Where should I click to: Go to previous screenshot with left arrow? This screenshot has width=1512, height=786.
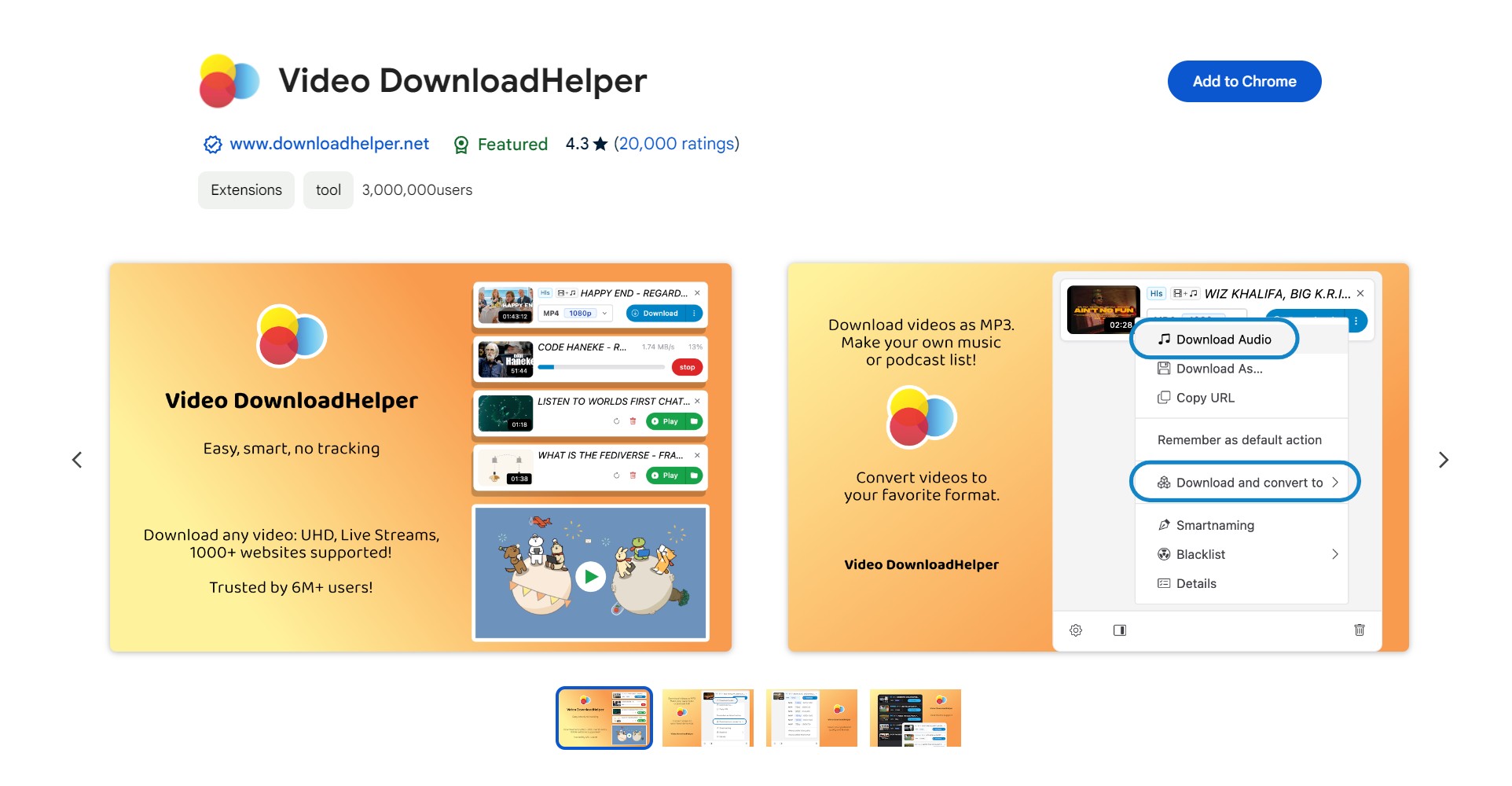coord(77,460)
